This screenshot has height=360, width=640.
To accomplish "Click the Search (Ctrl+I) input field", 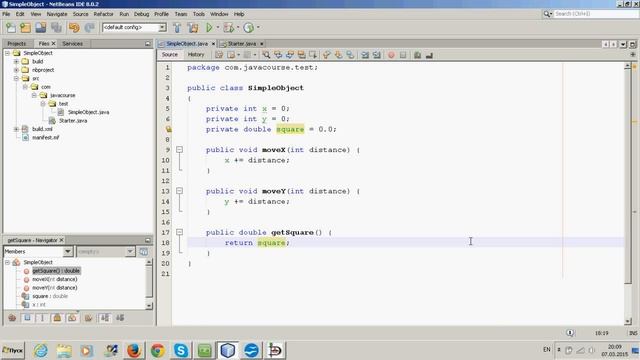I will point(595,14).
